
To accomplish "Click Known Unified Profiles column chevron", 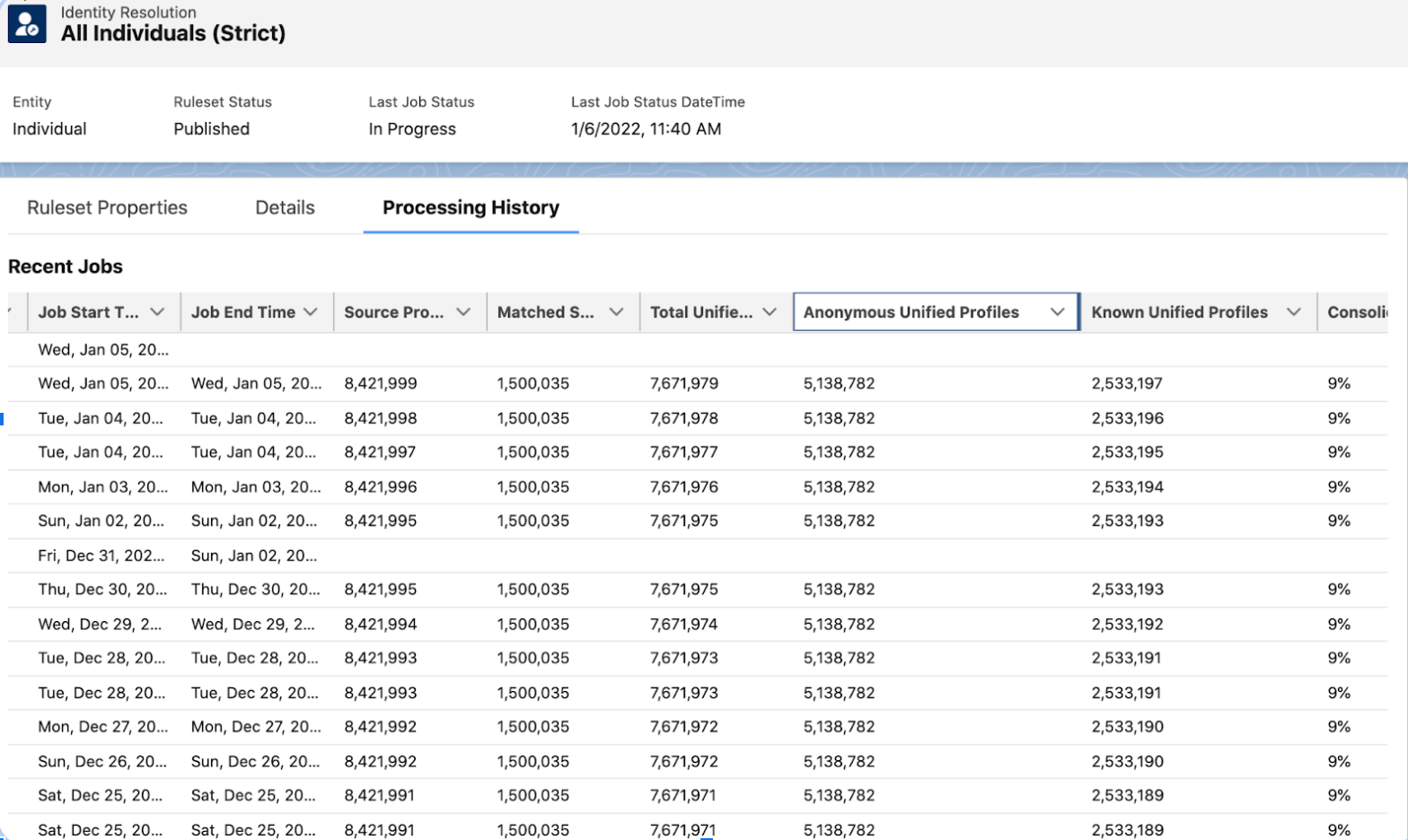I will click(1293, 312).
